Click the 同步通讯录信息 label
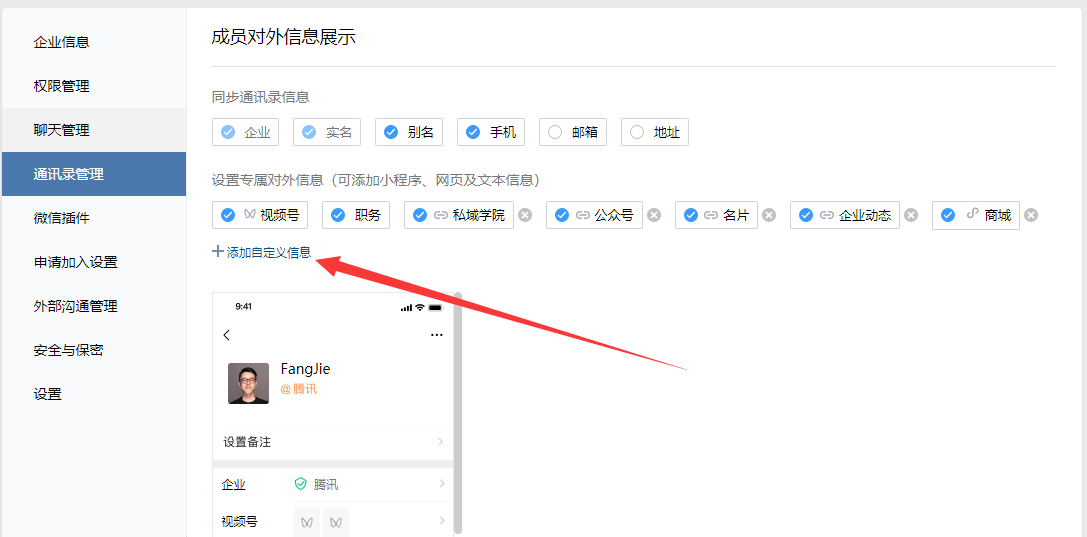 point(261,98)
